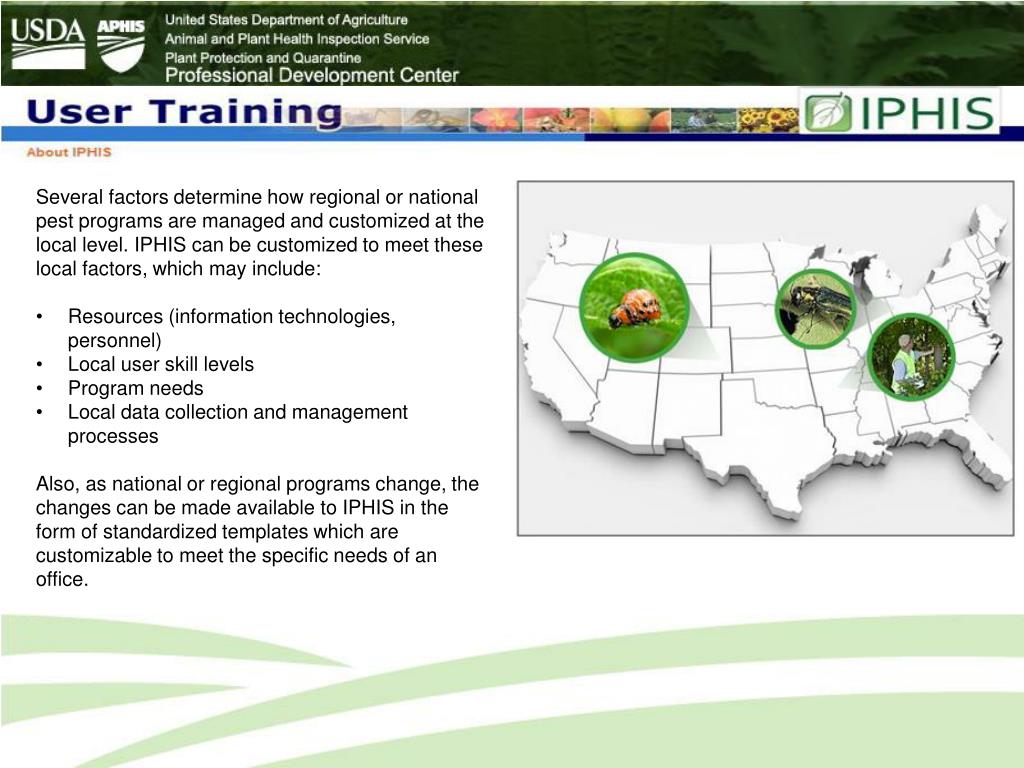Click the 'Local user skill levels' bullet
Viewport: 1024px width, 768px height.
coord(161,364)
